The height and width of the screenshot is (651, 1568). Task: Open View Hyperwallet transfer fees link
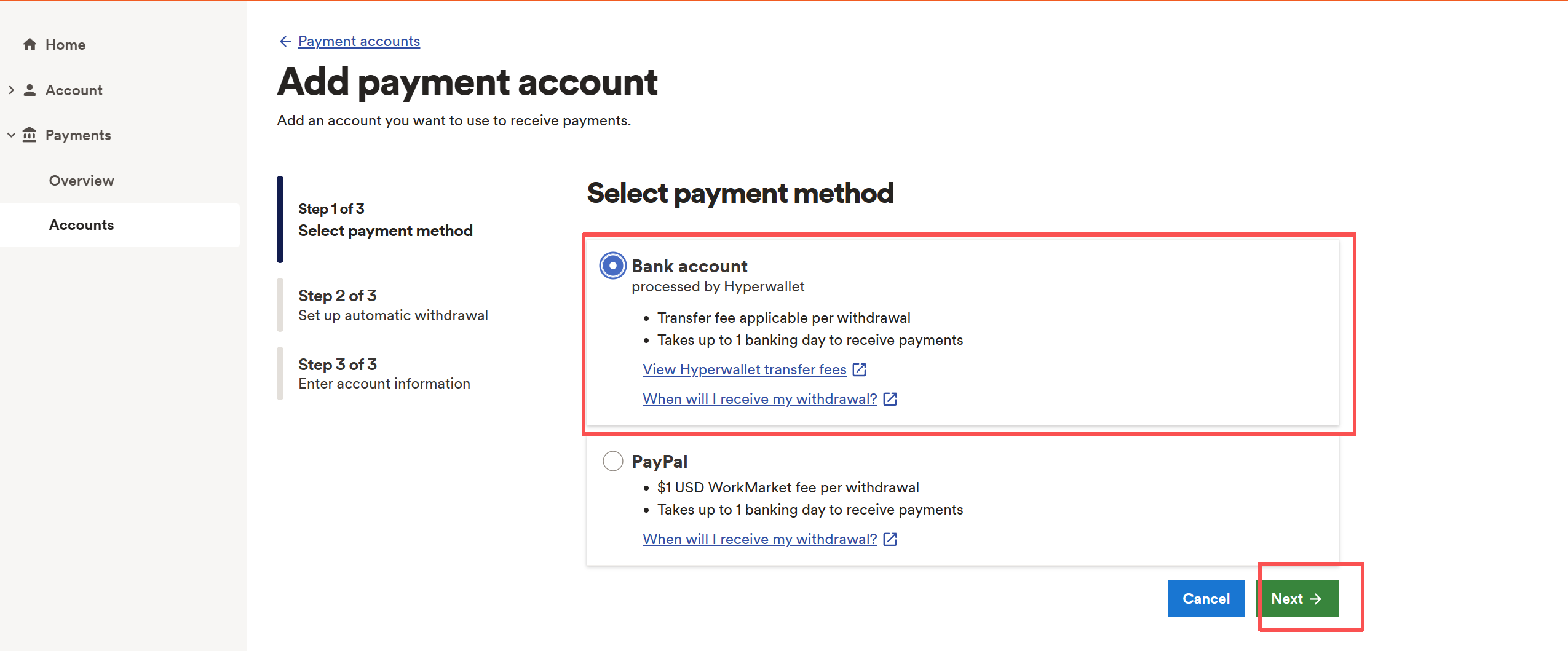coord(744,369)
